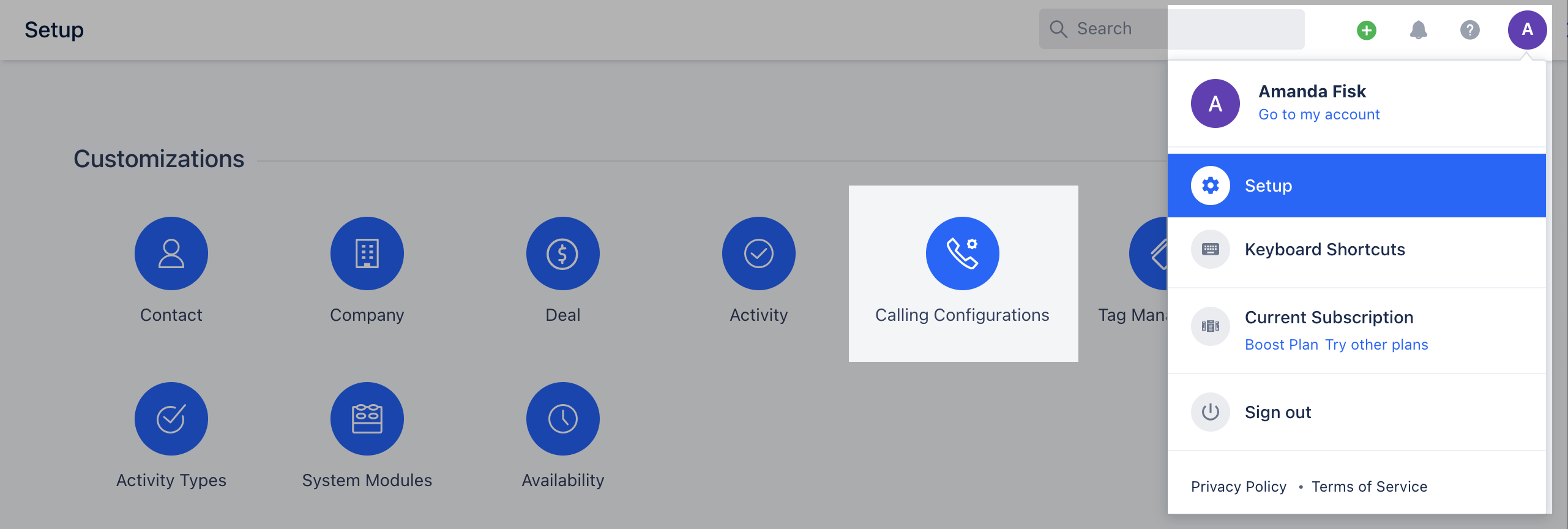Open the Contact customization icon
Viewport: 1568px width, 529px height.
[171, 253]
